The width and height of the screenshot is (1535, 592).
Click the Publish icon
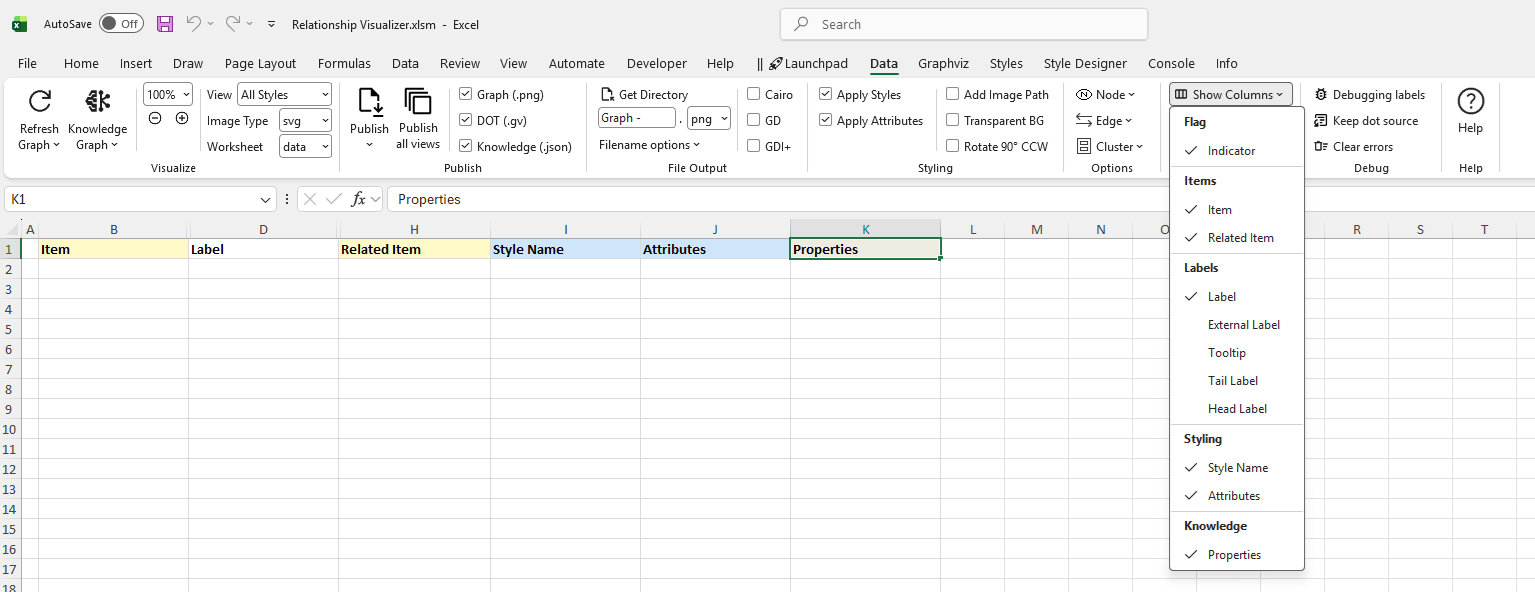(x=369, y=102)
